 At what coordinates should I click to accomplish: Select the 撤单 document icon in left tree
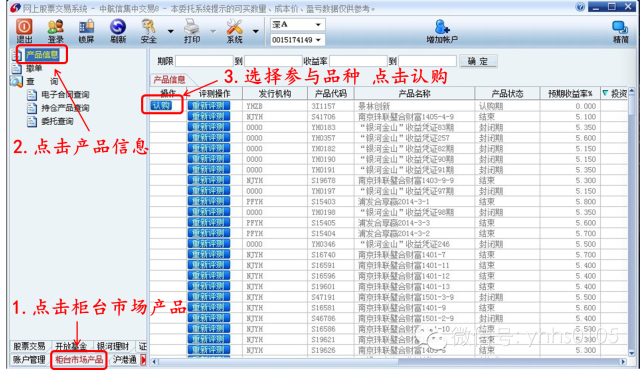[x=16, y=68]
